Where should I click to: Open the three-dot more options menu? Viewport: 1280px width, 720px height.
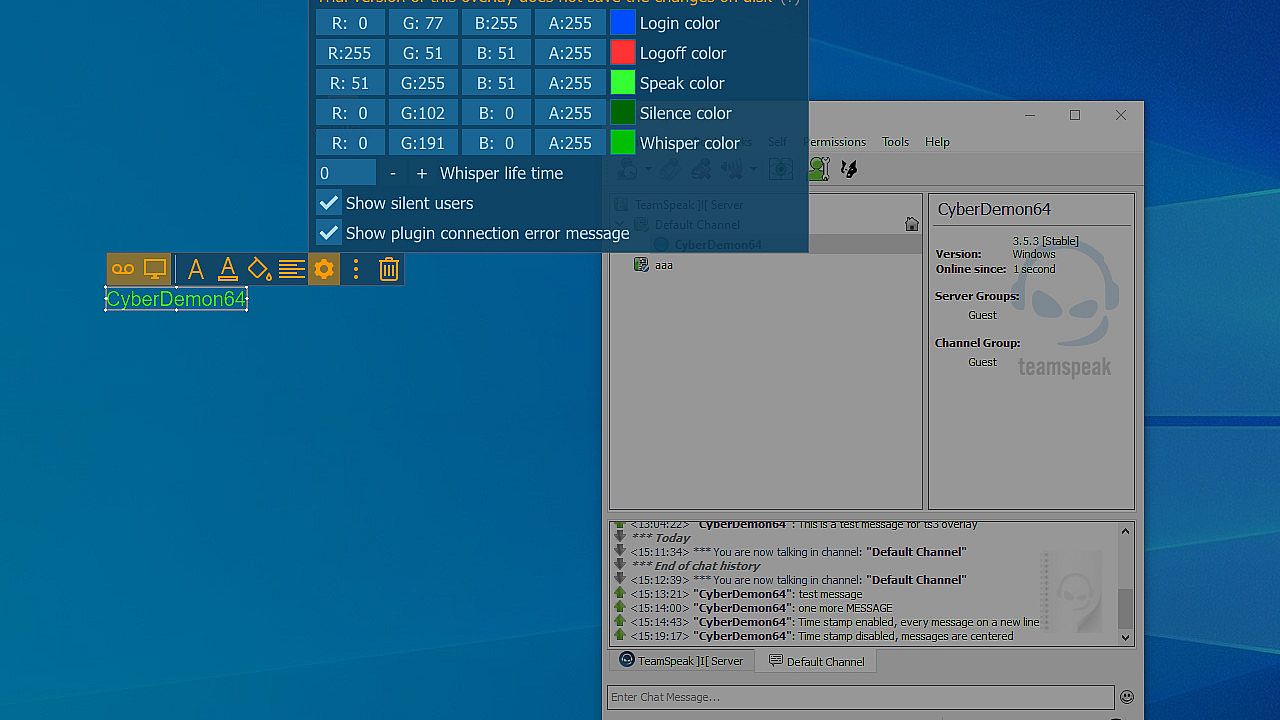pos(356,269)
